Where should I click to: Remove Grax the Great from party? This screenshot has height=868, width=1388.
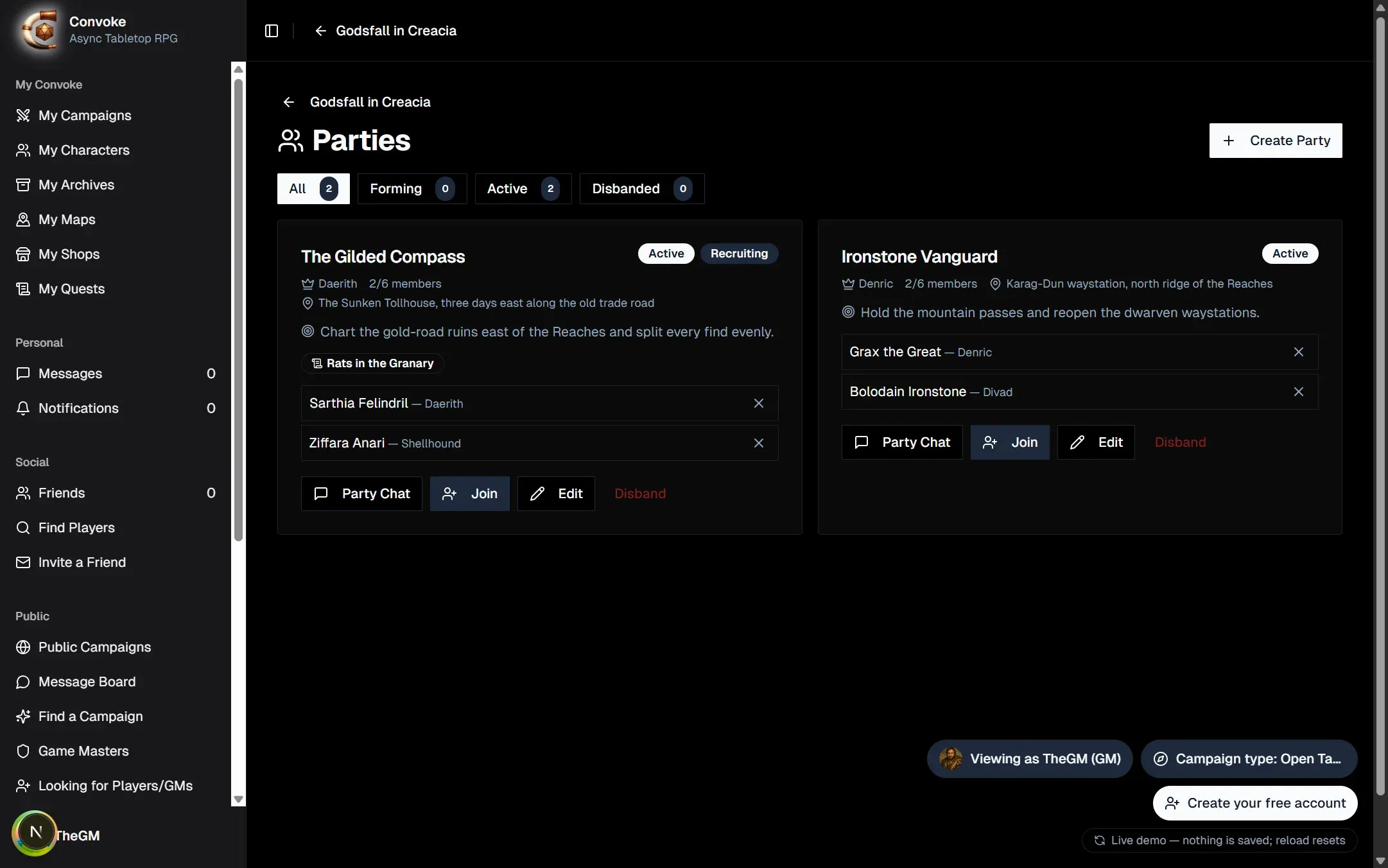(x=1298, y=352)
